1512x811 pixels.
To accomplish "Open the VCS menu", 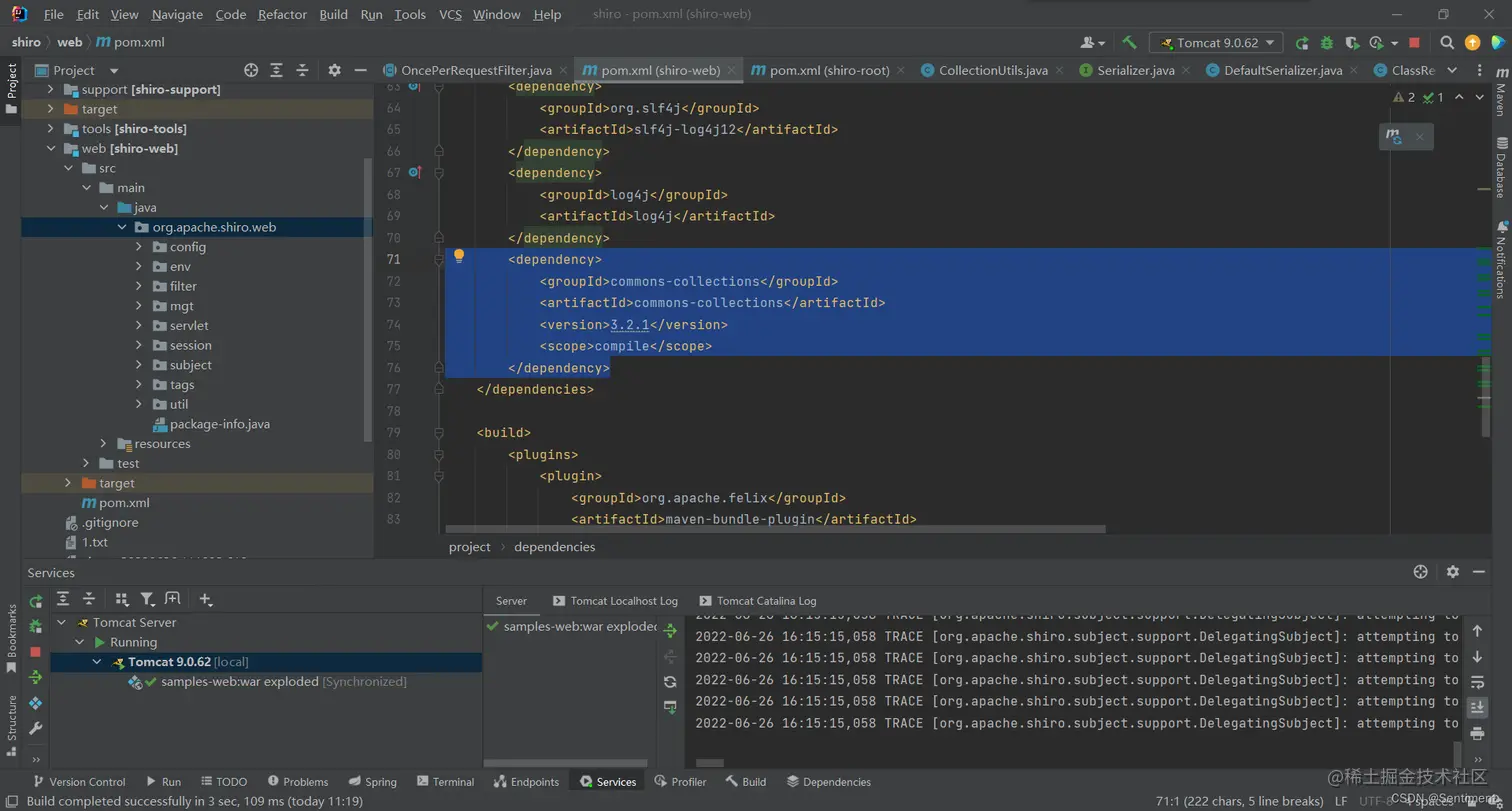I will click(x=450, y=15).
